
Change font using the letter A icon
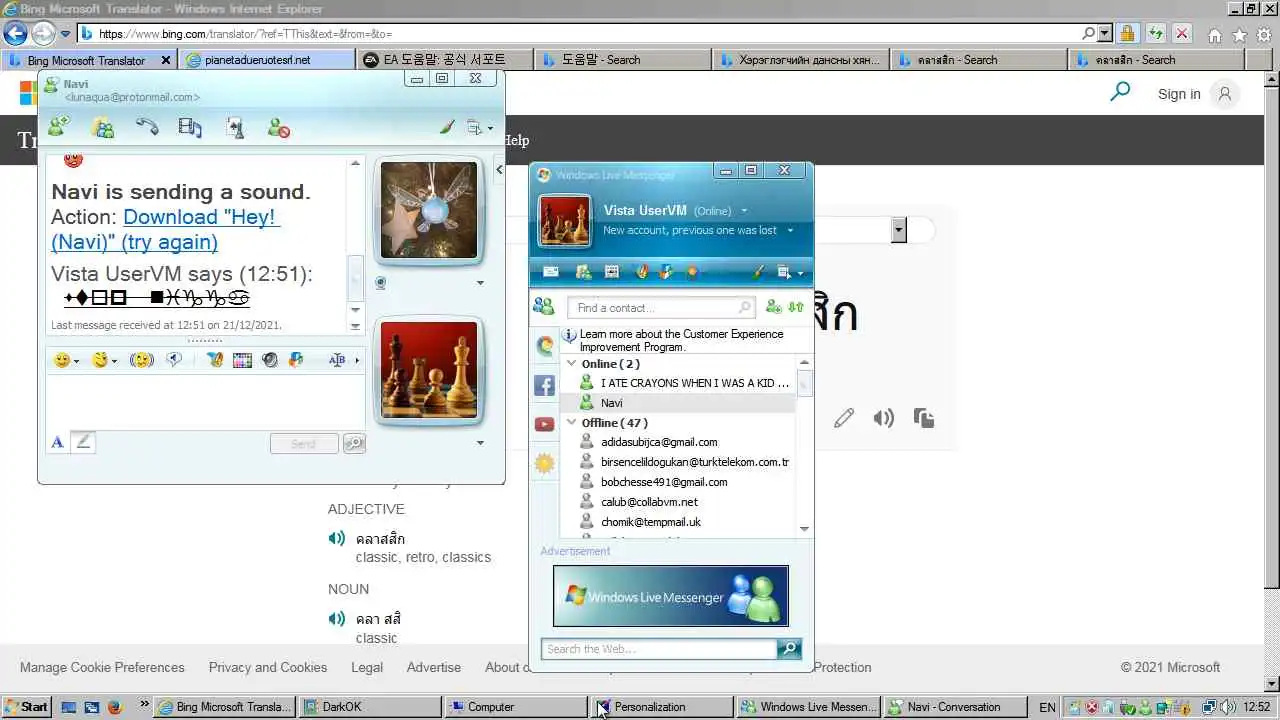point(57,442)
